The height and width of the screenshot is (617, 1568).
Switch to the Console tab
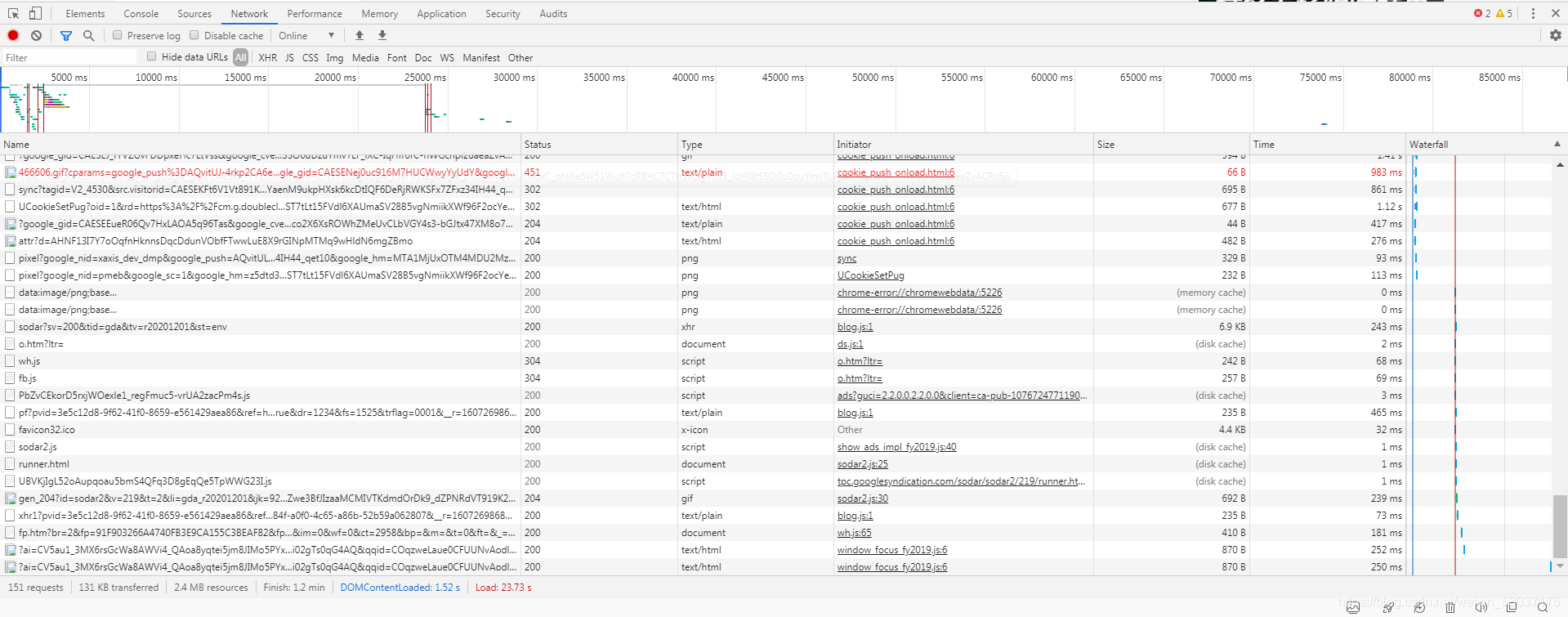tap(141, 14)
